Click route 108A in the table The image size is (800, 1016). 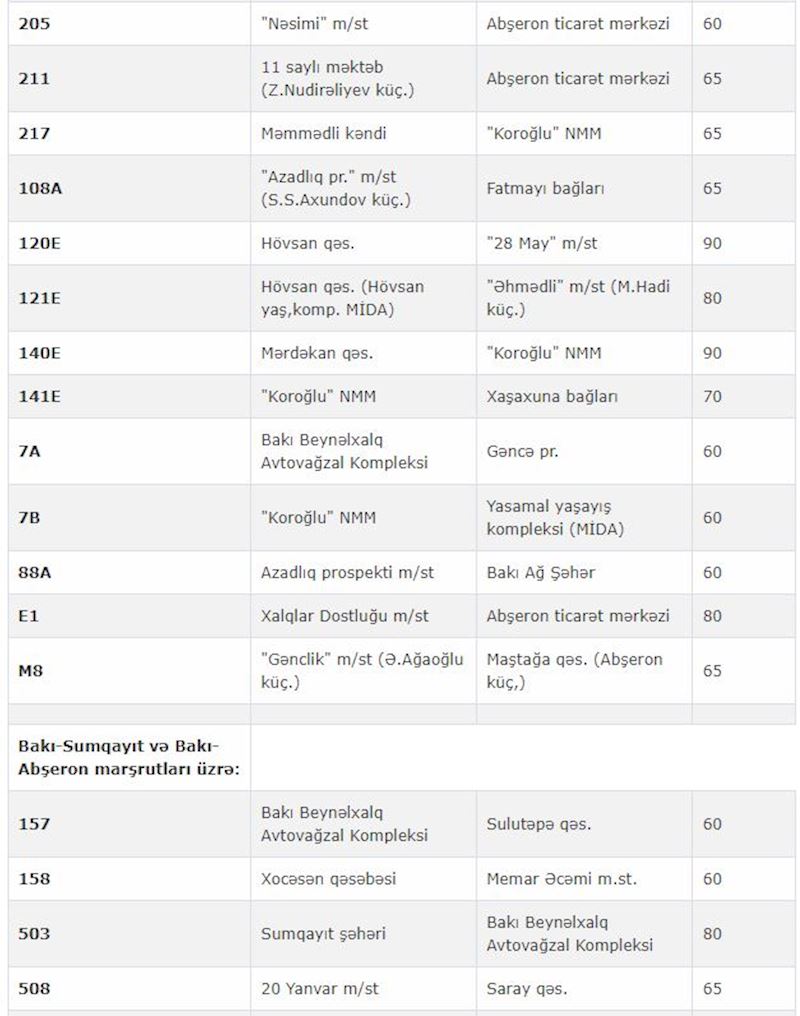coord(40,188)
